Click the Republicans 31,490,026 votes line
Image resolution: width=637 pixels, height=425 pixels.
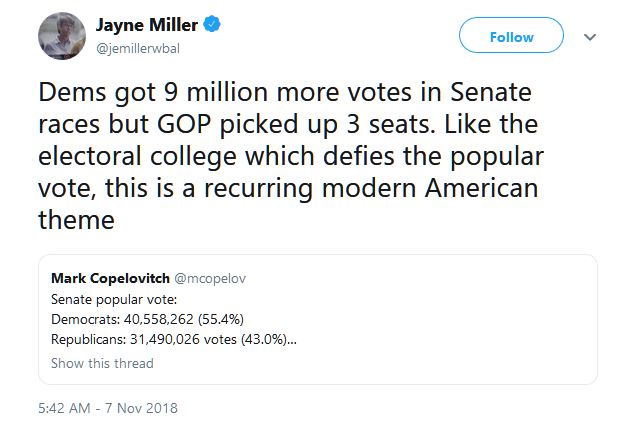pos(173,340)
